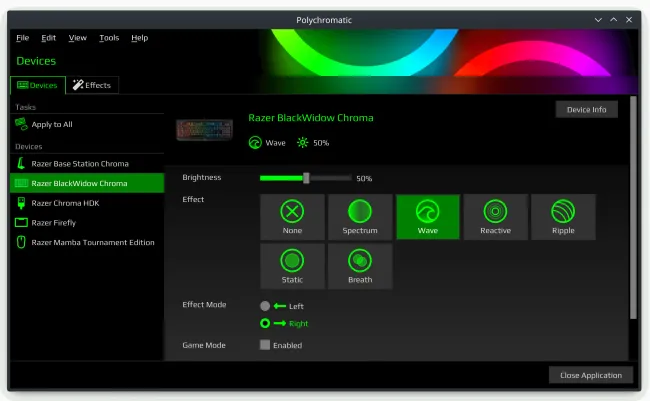Click the BlackWidow keyboard thumbnail image
Viewport: 650px width, 401px height.
(204, 130)
